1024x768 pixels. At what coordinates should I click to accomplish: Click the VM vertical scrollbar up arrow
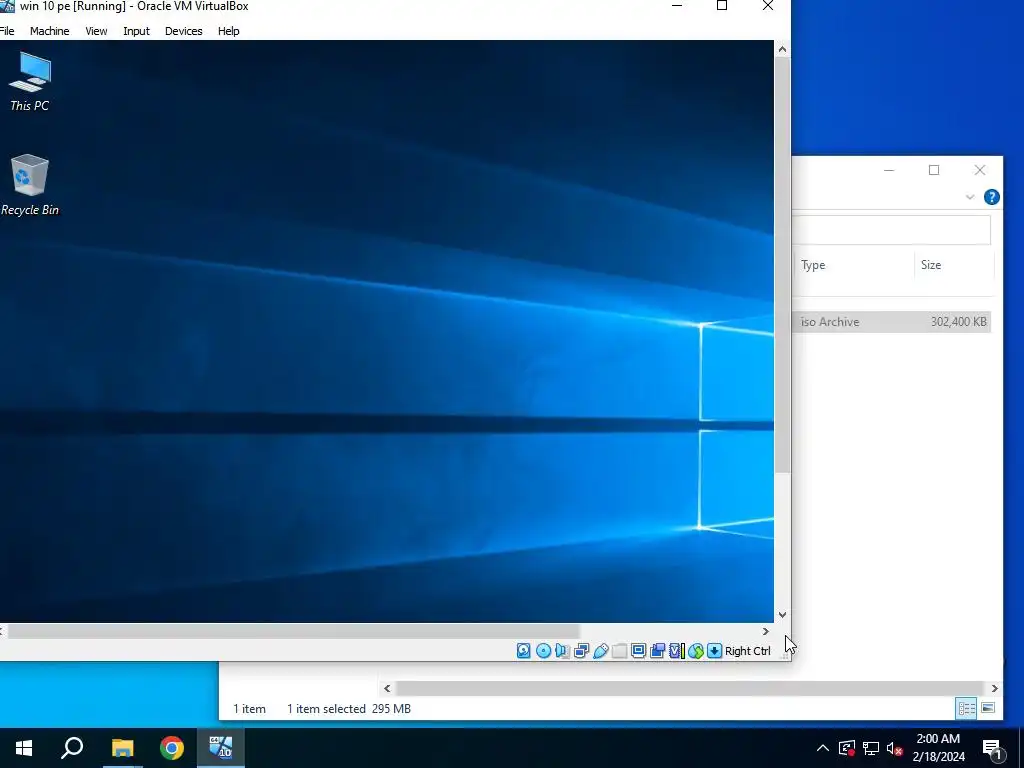[782, 49]
